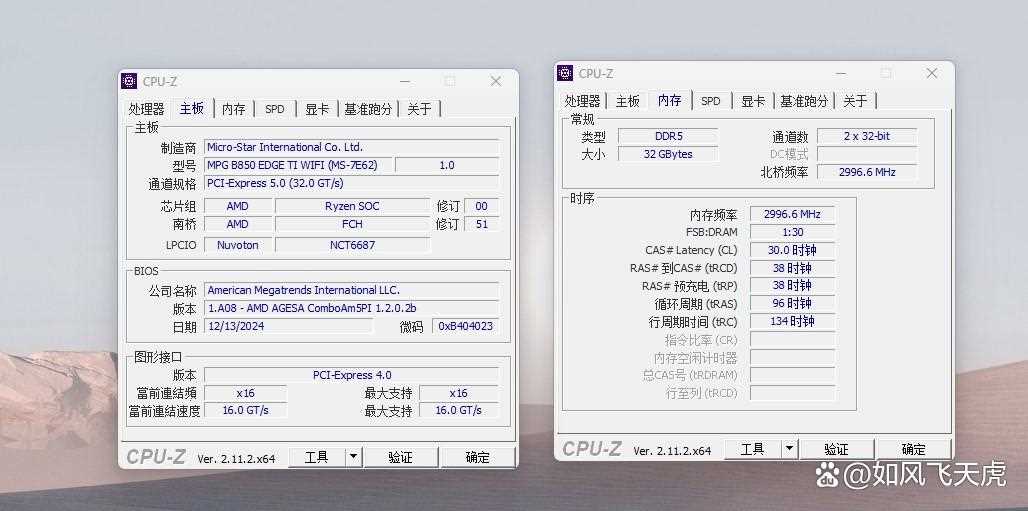Click the motherboard revision 1.0 field
The height and width of the screenshot is (511, 1028).
447,165
